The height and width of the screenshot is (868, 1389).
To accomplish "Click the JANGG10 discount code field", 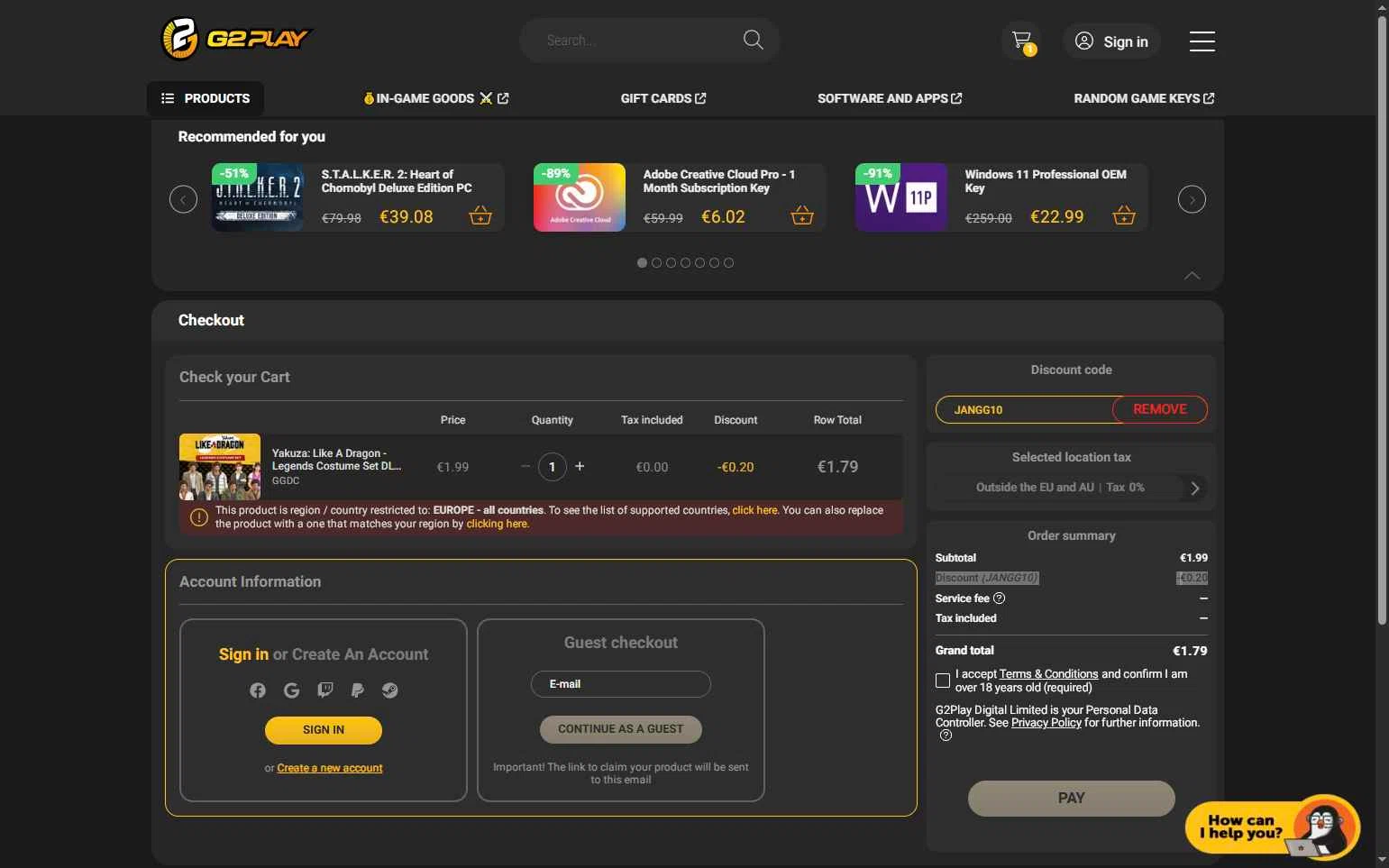I will pos(1024,409).
